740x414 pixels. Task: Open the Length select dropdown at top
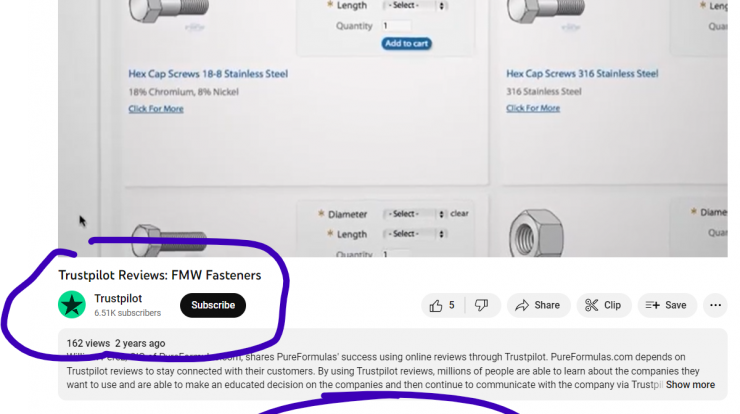pos(414,6)
